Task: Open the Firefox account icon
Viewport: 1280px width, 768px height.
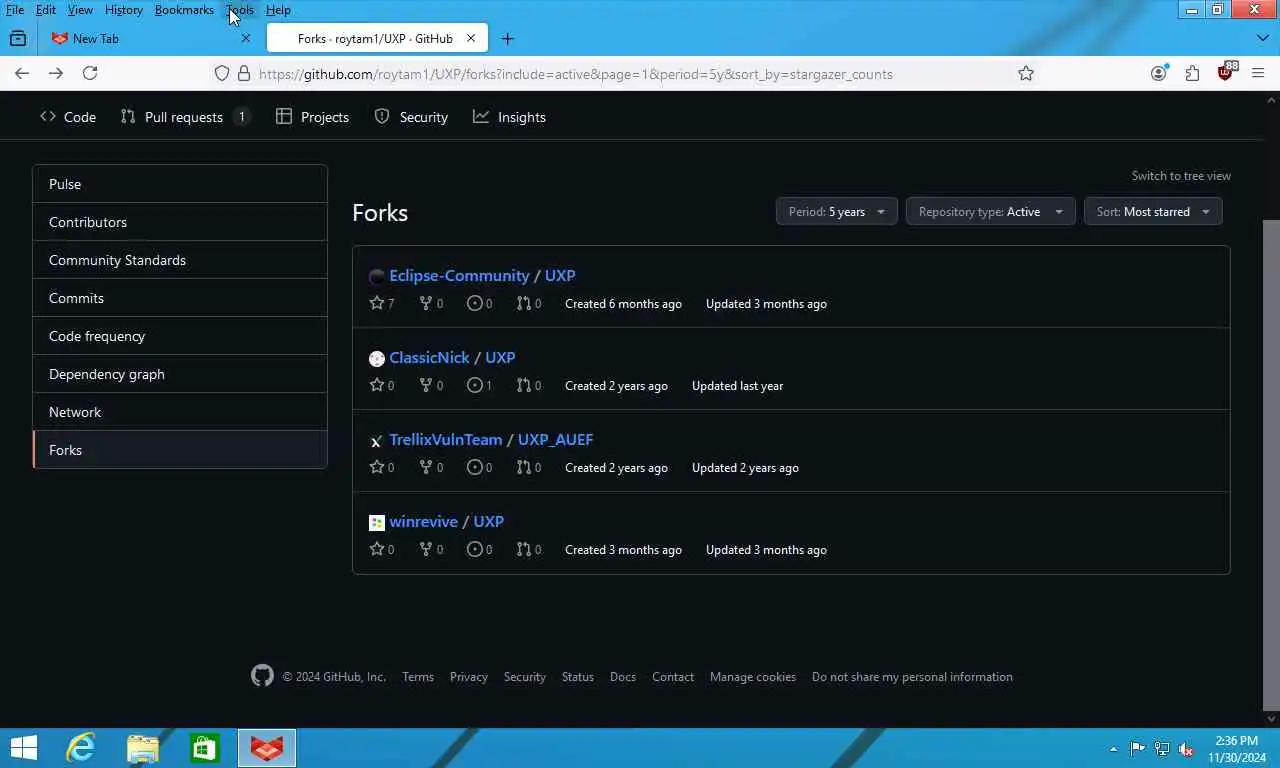Action: [x=1159, y=73]
